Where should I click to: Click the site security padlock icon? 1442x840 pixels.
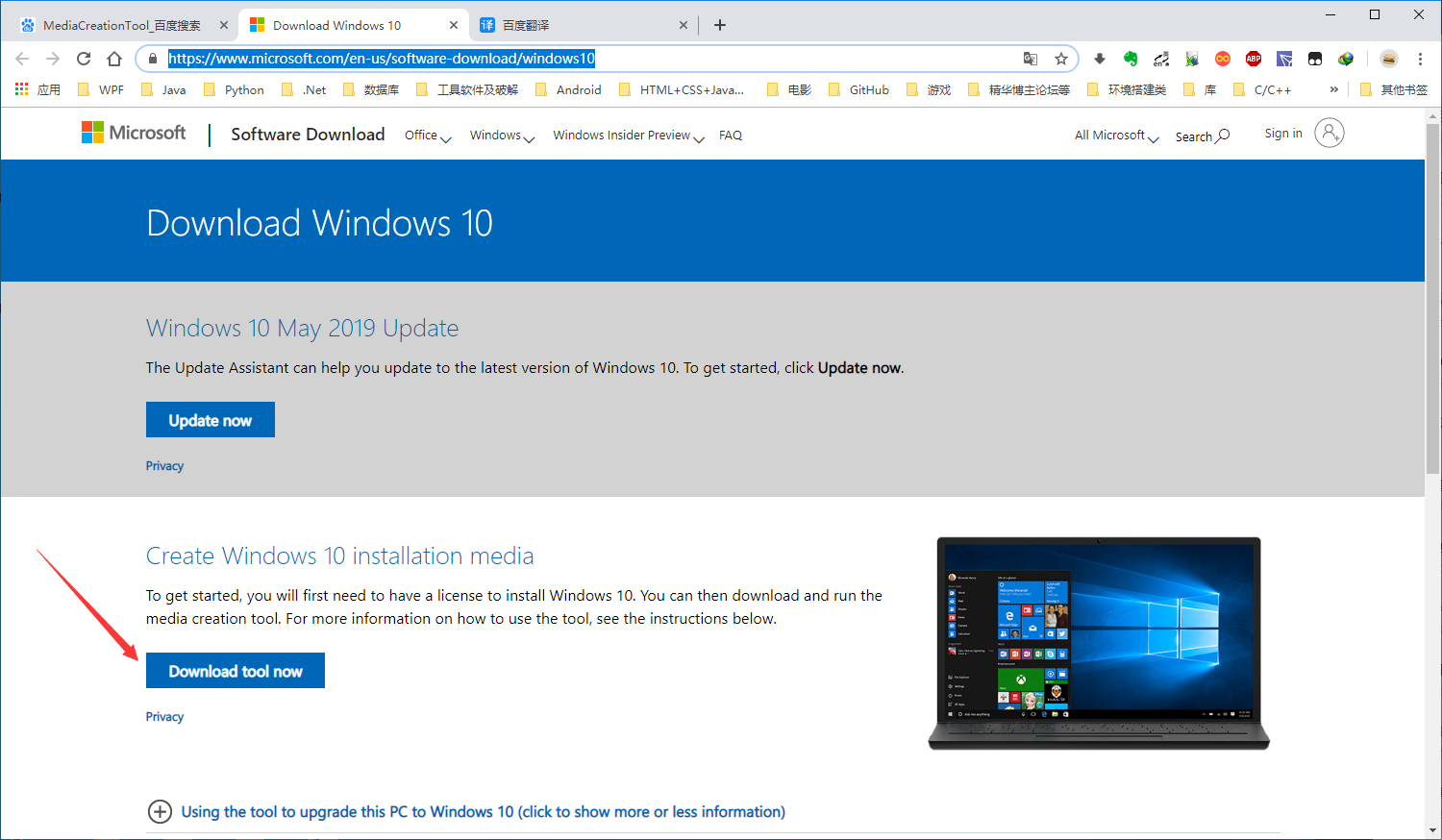point(153,58)
